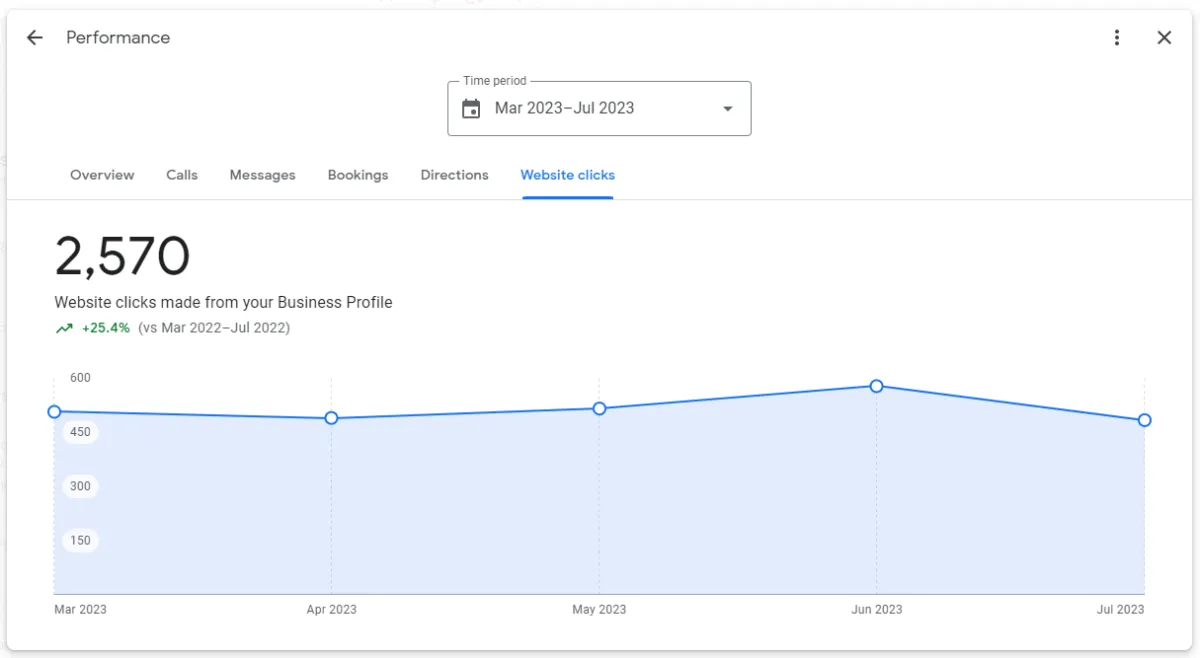
Task: Click 'Website clicks made from your Business Profile' text
Action: click(x=223, y=302)
